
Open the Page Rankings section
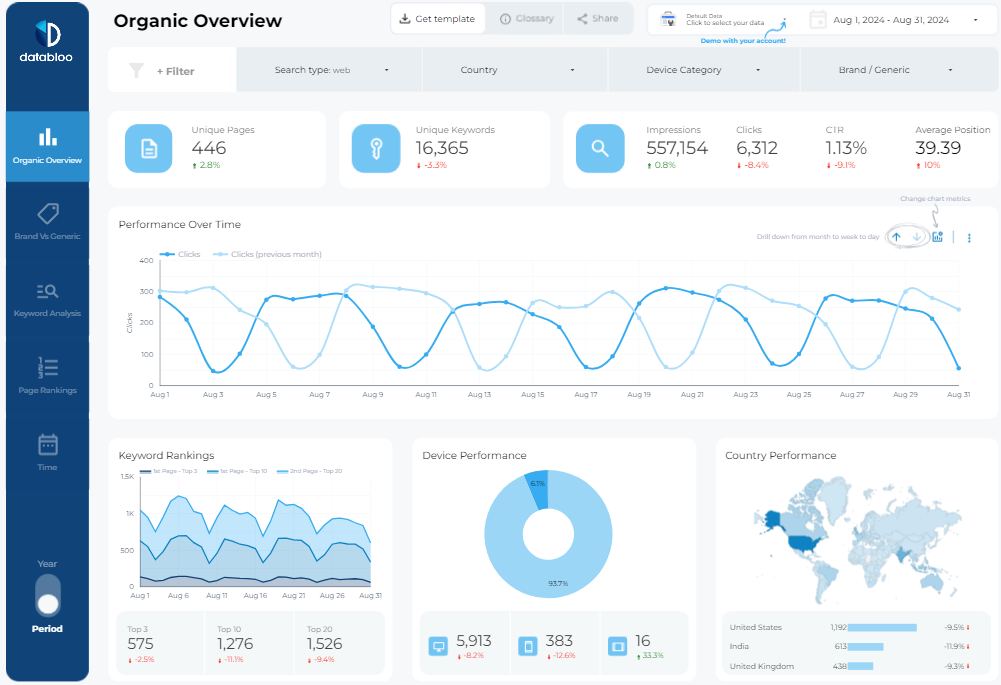pos(46,371)
